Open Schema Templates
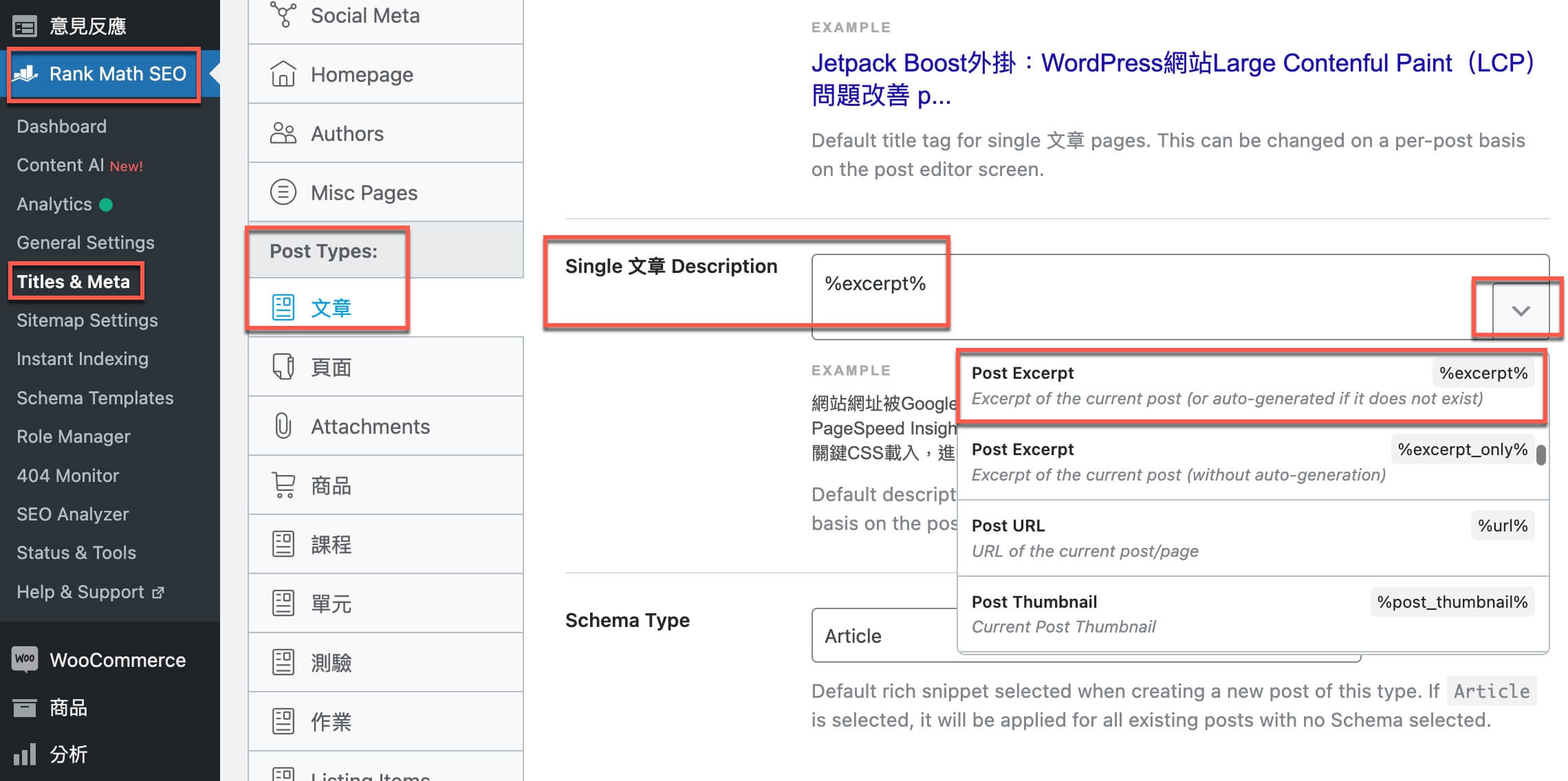Screen dimensions: 1568x781 [95, 398]
